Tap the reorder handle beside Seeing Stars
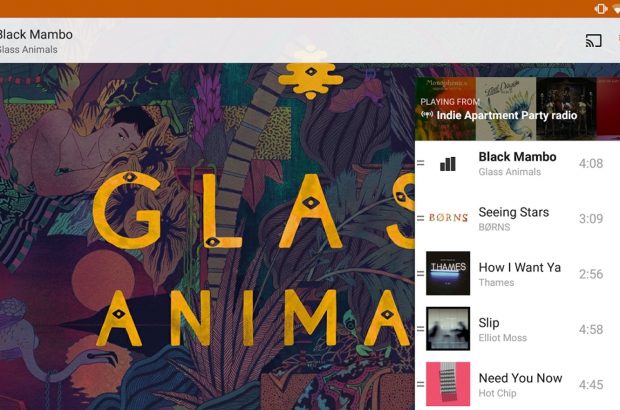 coord(420,218)
